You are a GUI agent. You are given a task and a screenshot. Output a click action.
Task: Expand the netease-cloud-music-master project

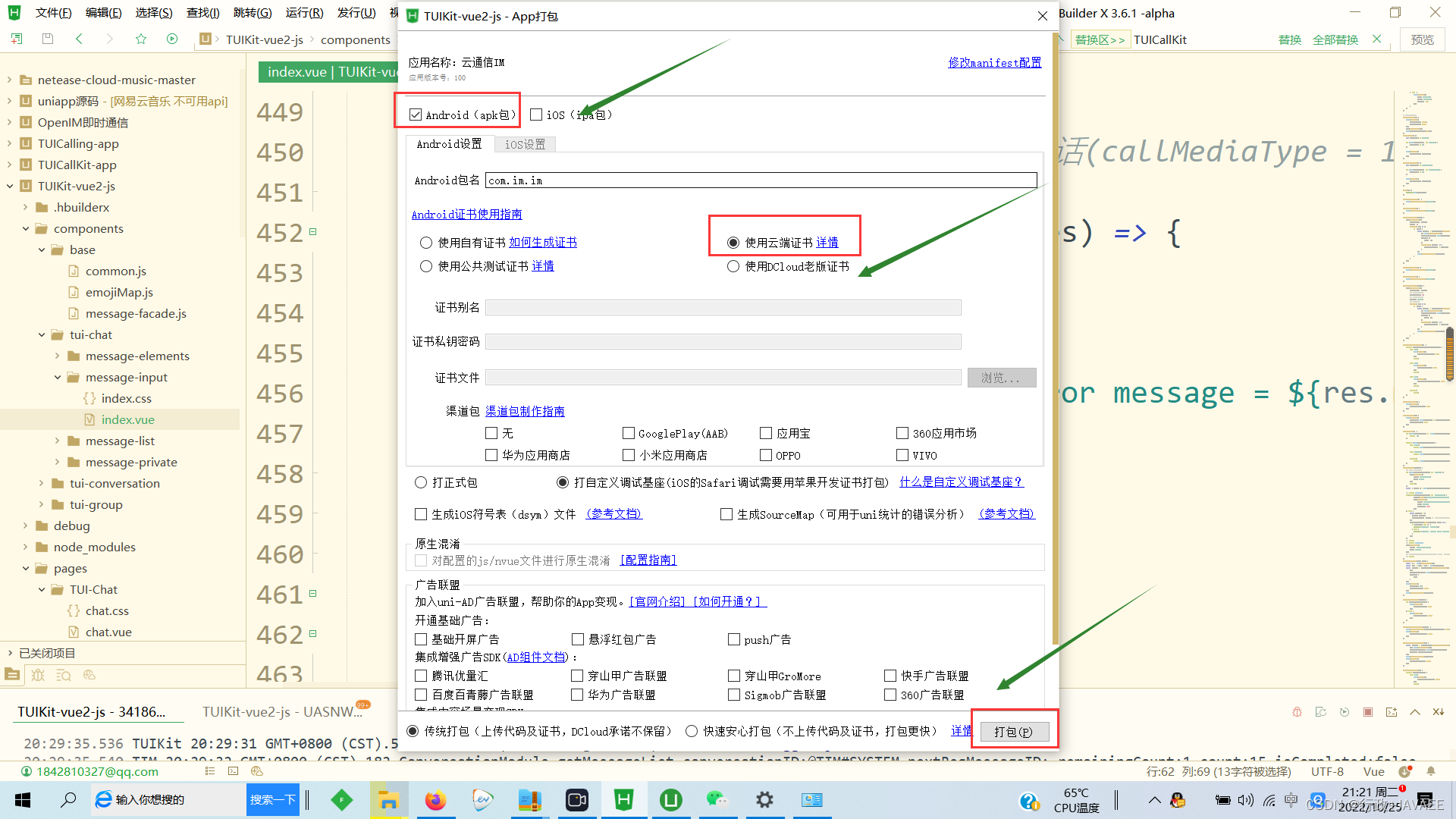click(x=10, y=80)
